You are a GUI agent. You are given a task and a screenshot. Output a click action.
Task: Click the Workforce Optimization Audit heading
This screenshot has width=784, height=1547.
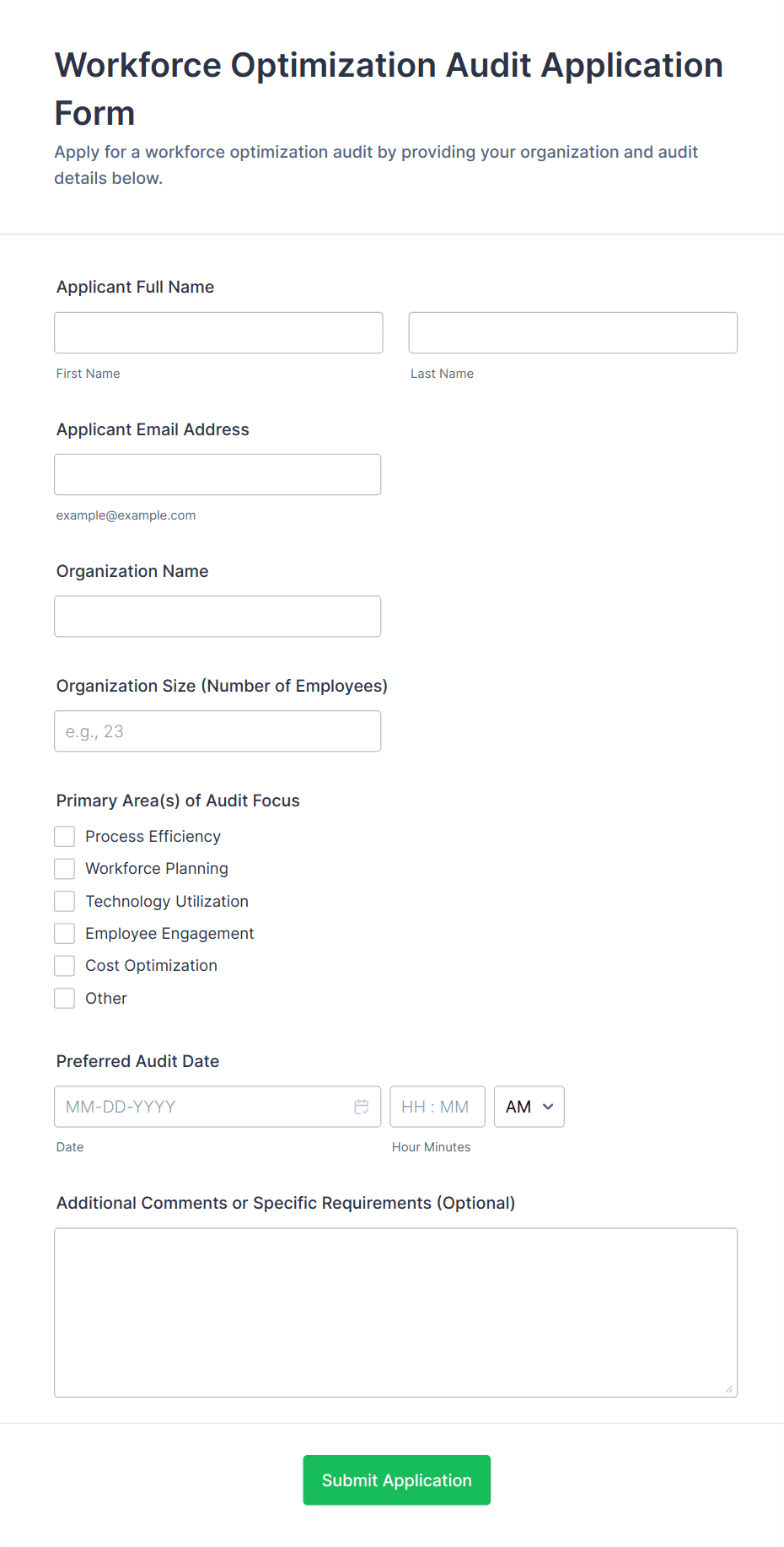(x=388, y=88)
